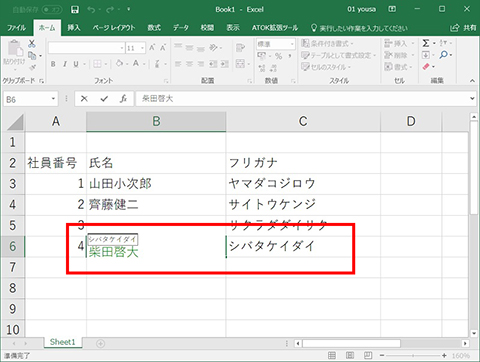Click the Increase Indent icon

point(225,63)
